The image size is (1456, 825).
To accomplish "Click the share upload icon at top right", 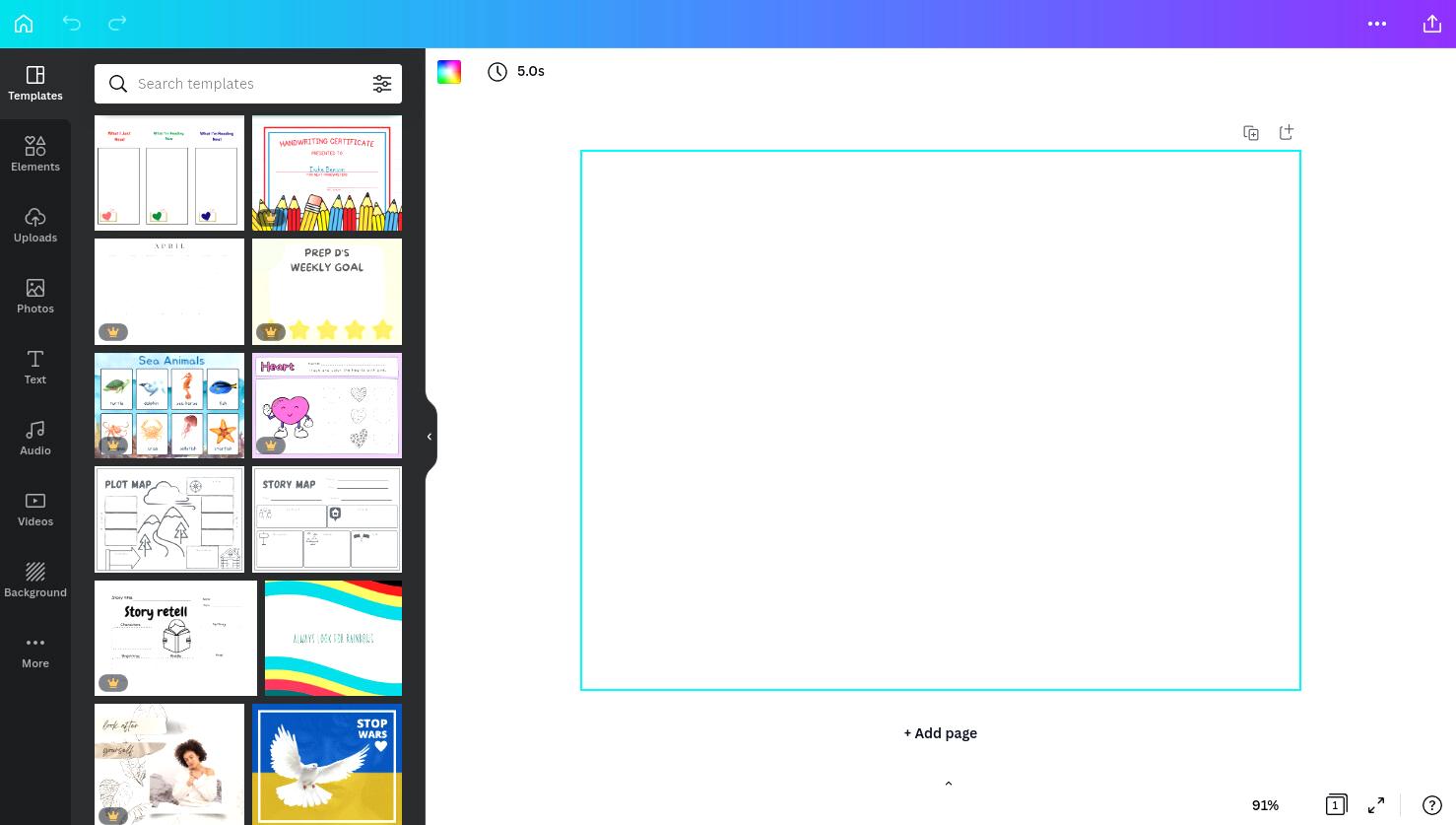I will pyautogui.click(x=1432, y=24).
